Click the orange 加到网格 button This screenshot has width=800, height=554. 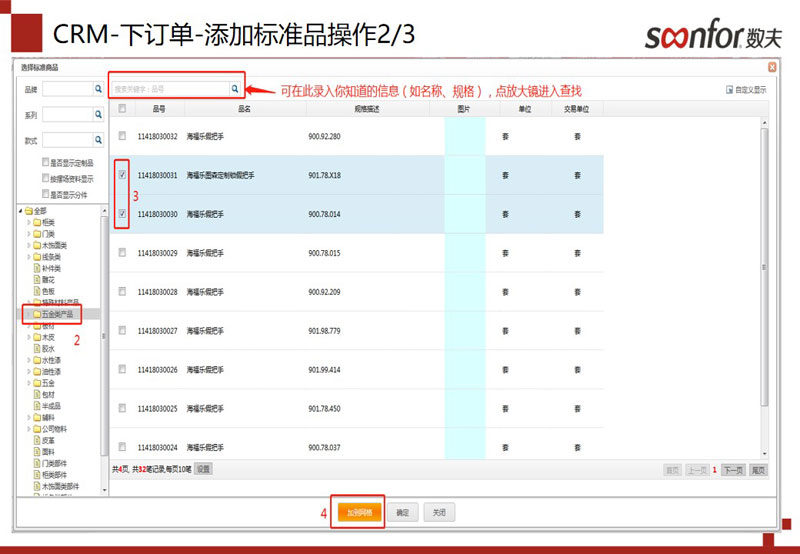click(357, 512)
